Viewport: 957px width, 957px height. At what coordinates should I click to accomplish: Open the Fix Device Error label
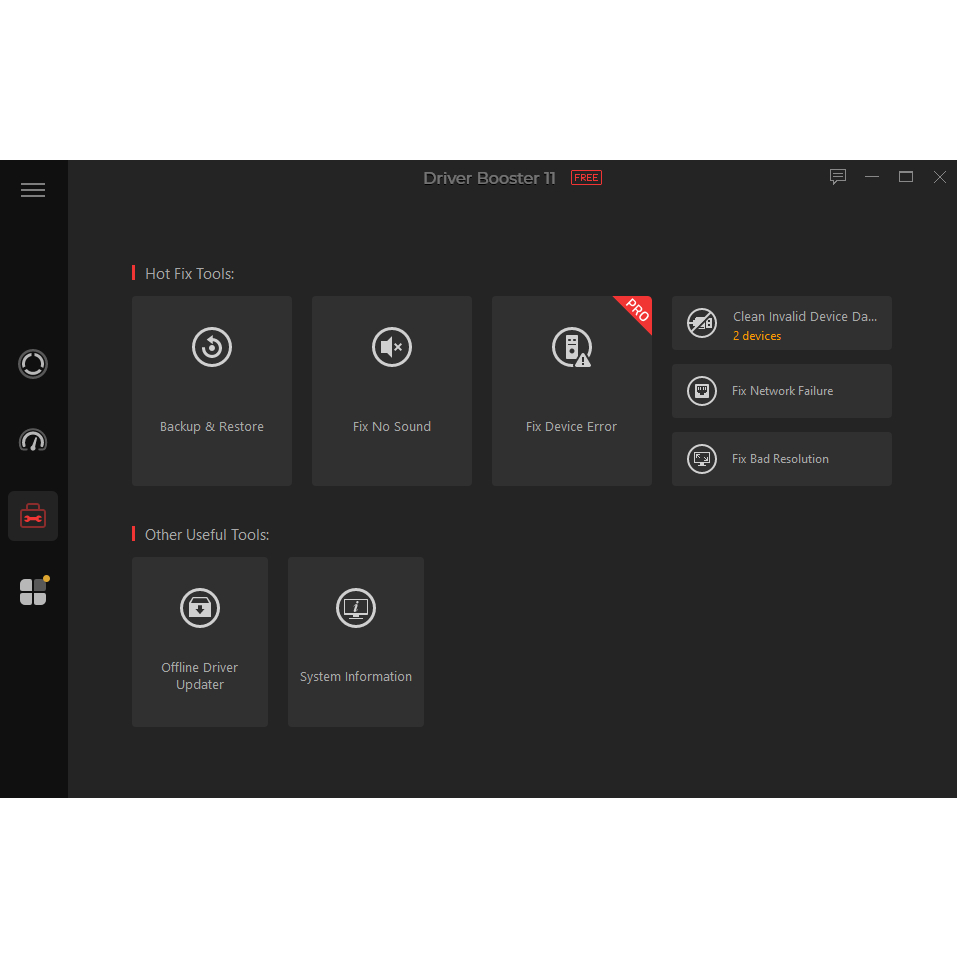click(x=571, y=427)
